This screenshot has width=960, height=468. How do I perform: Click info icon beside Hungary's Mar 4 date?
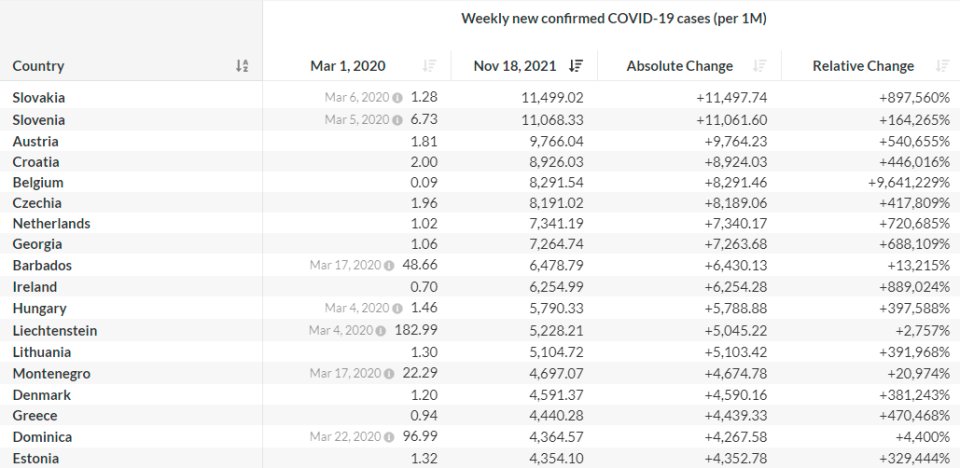coord(397,309)
